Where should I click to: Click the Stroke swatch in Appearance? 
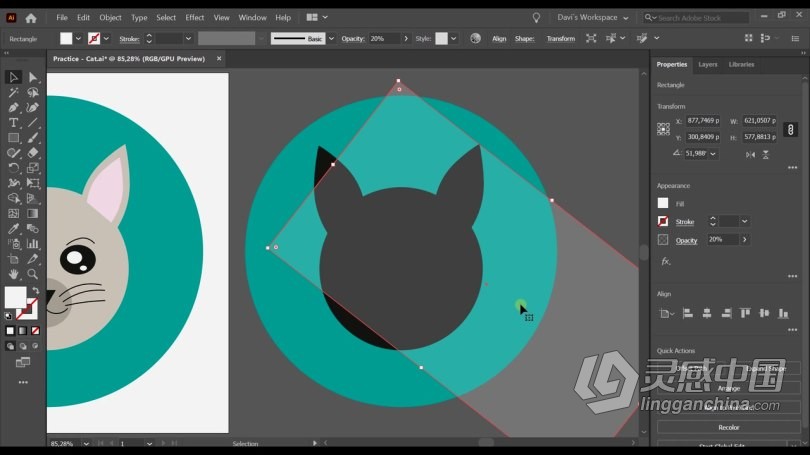[663, 222]
